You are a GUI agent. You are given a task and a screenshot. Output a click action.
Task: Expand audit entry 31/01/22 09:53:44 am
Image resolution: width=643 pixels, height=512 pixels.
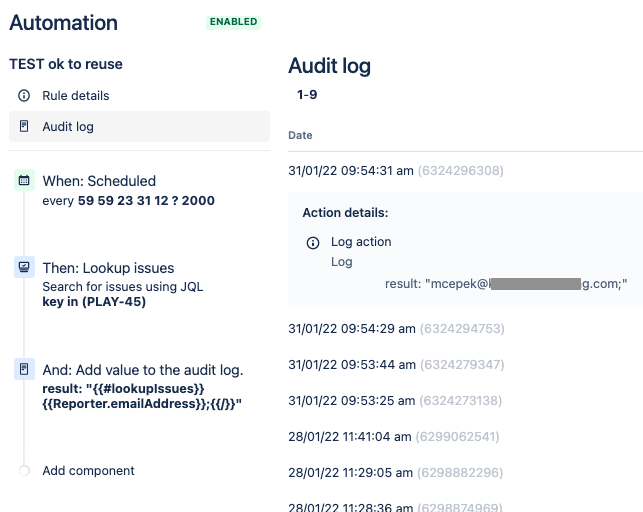351,365
